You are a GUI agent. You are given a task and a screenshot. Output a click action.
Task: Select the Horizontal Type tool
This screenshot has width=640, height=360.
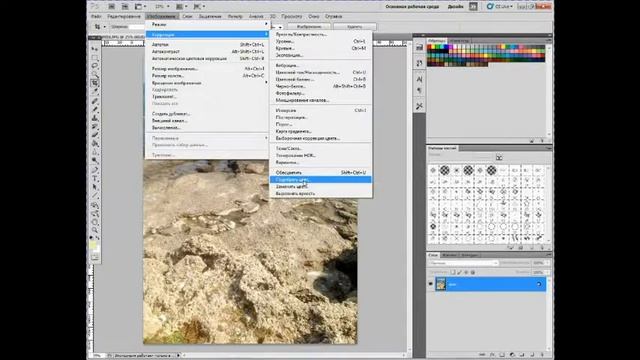(x=95, y=179)
